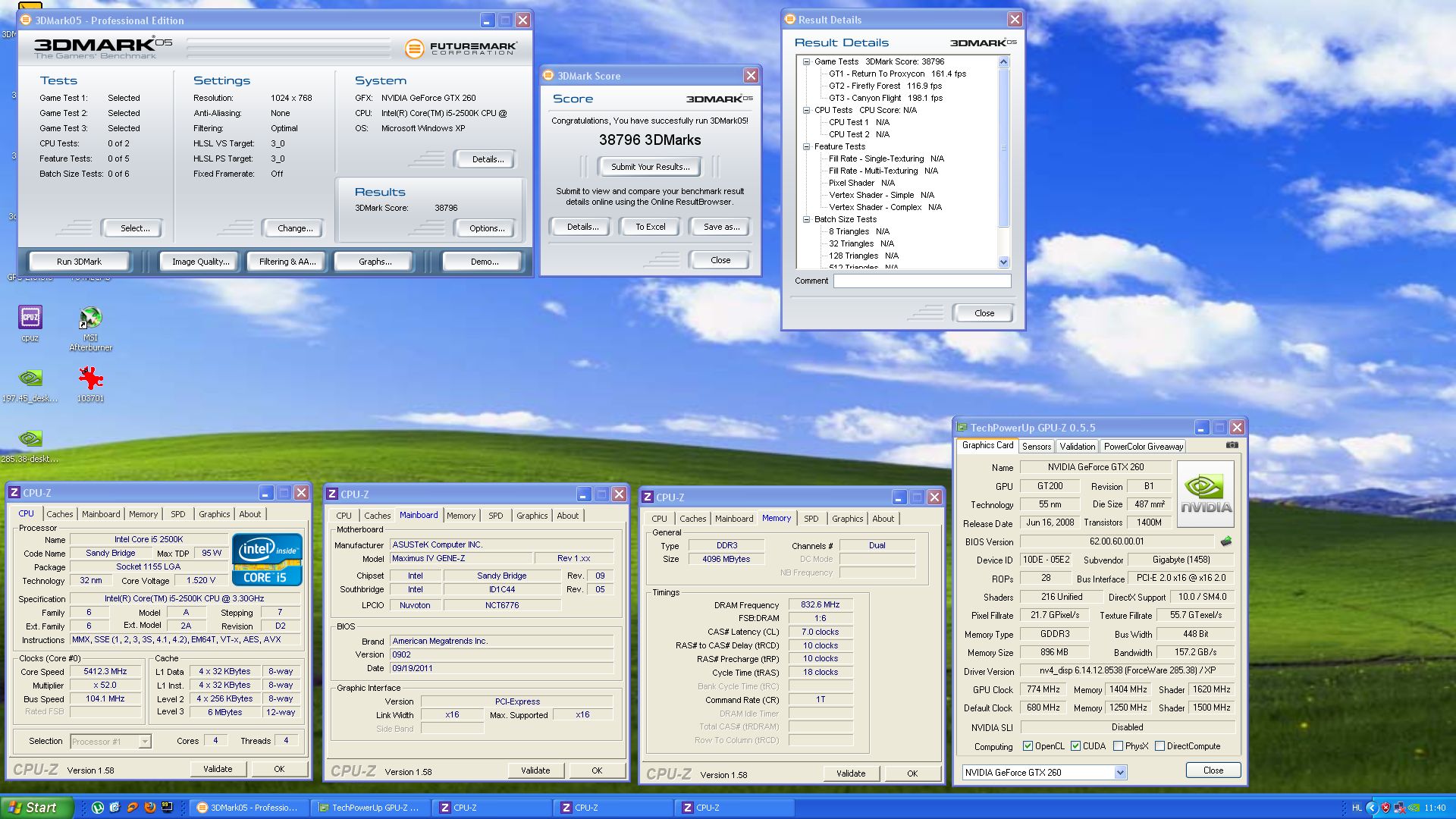This screenshot has width=1456, height=819.
Task: Click the Firefox quick launch icon
Action: [x=150, y=808]
